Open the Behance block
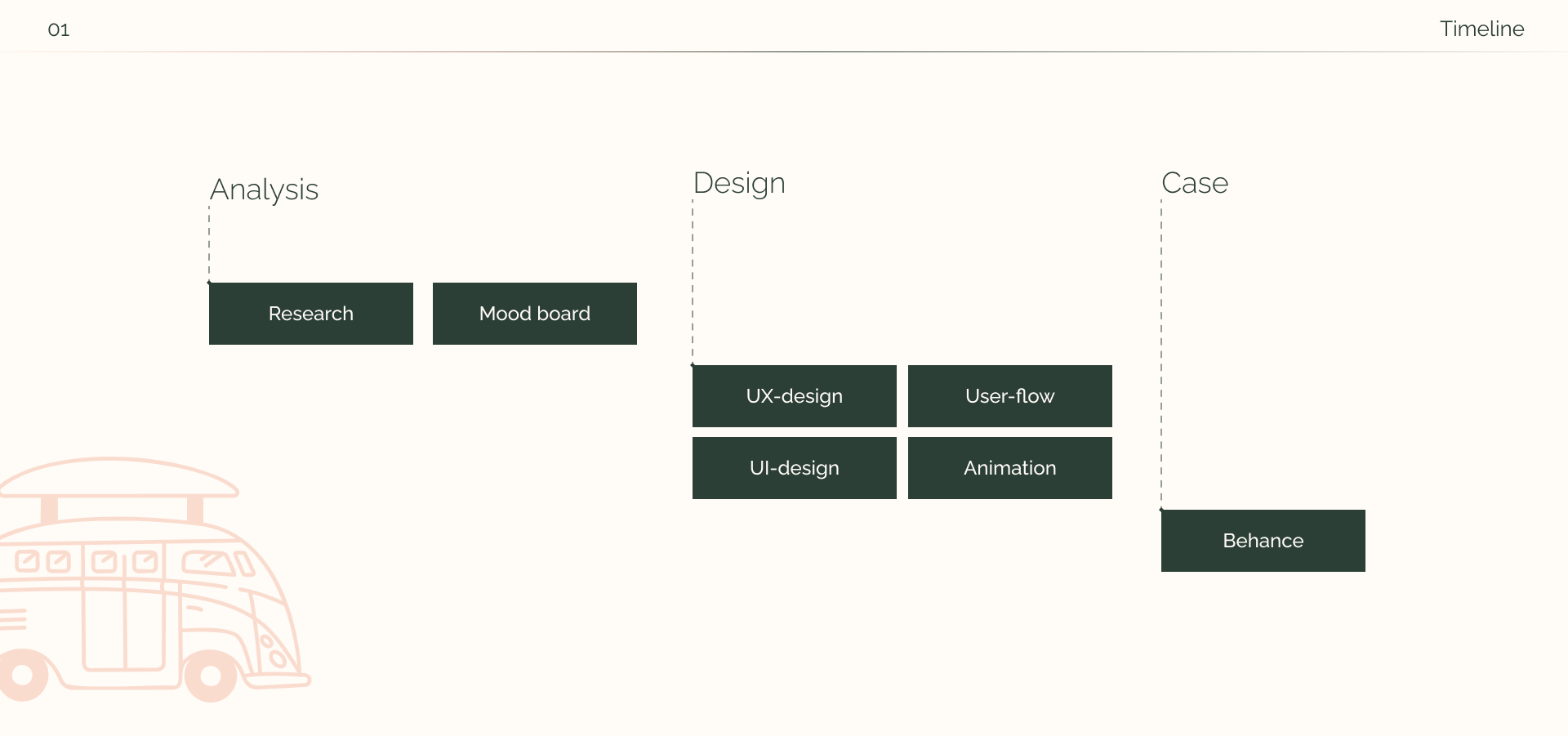Viewport: 1568px width, 736px height. click(1263, 541)
